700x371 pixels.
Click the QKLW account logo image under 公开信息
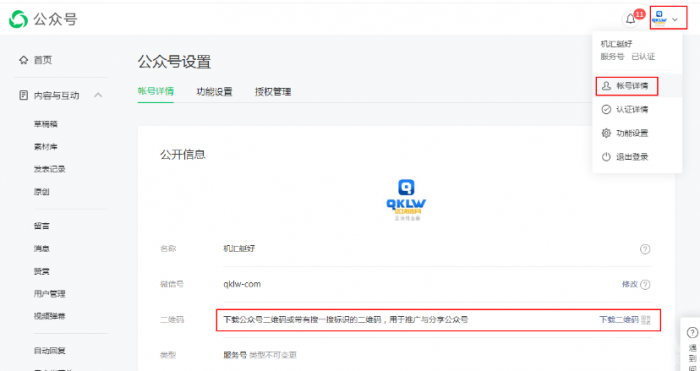406,200
